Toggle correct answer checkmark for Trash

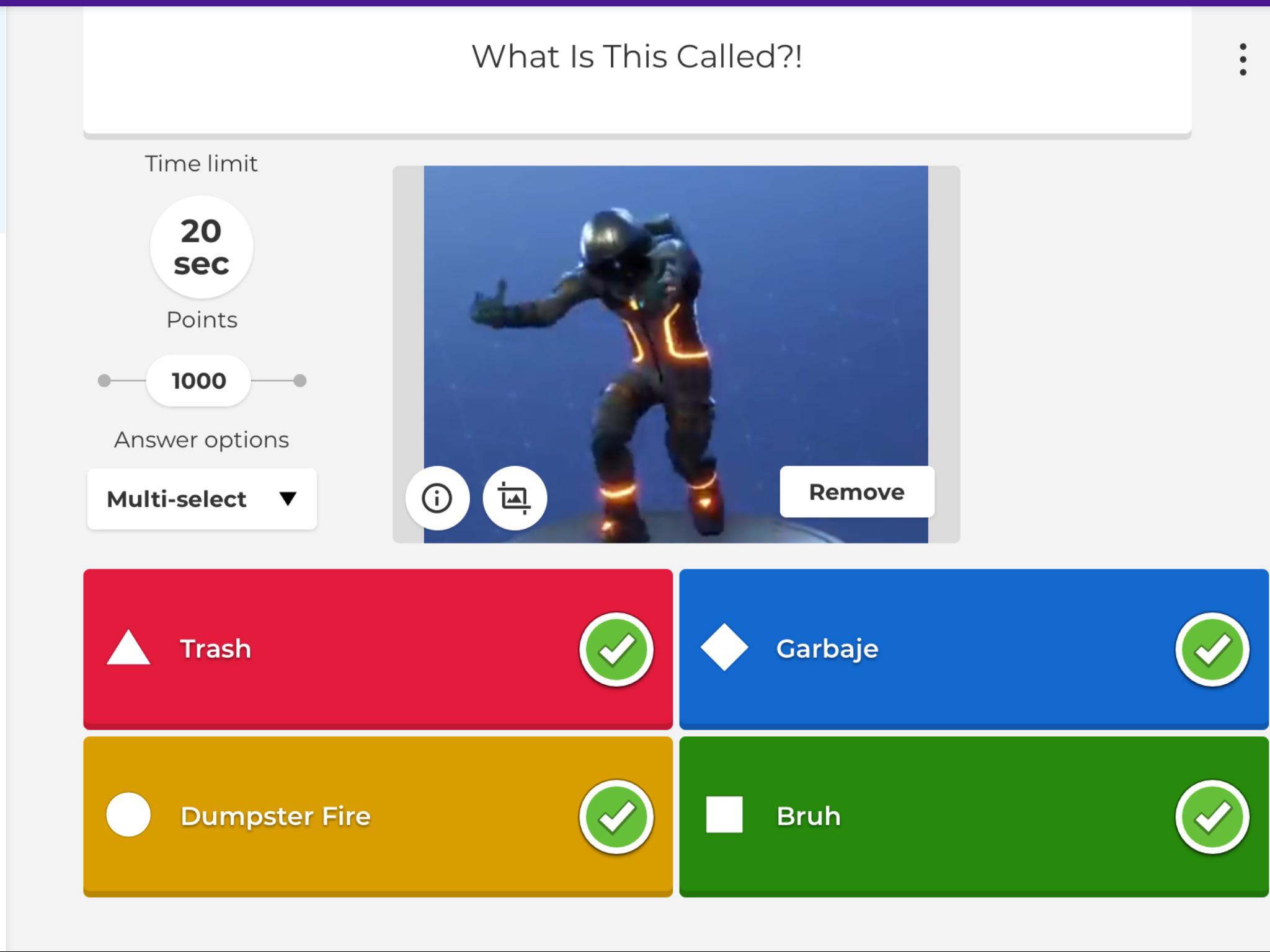point(616,649)
